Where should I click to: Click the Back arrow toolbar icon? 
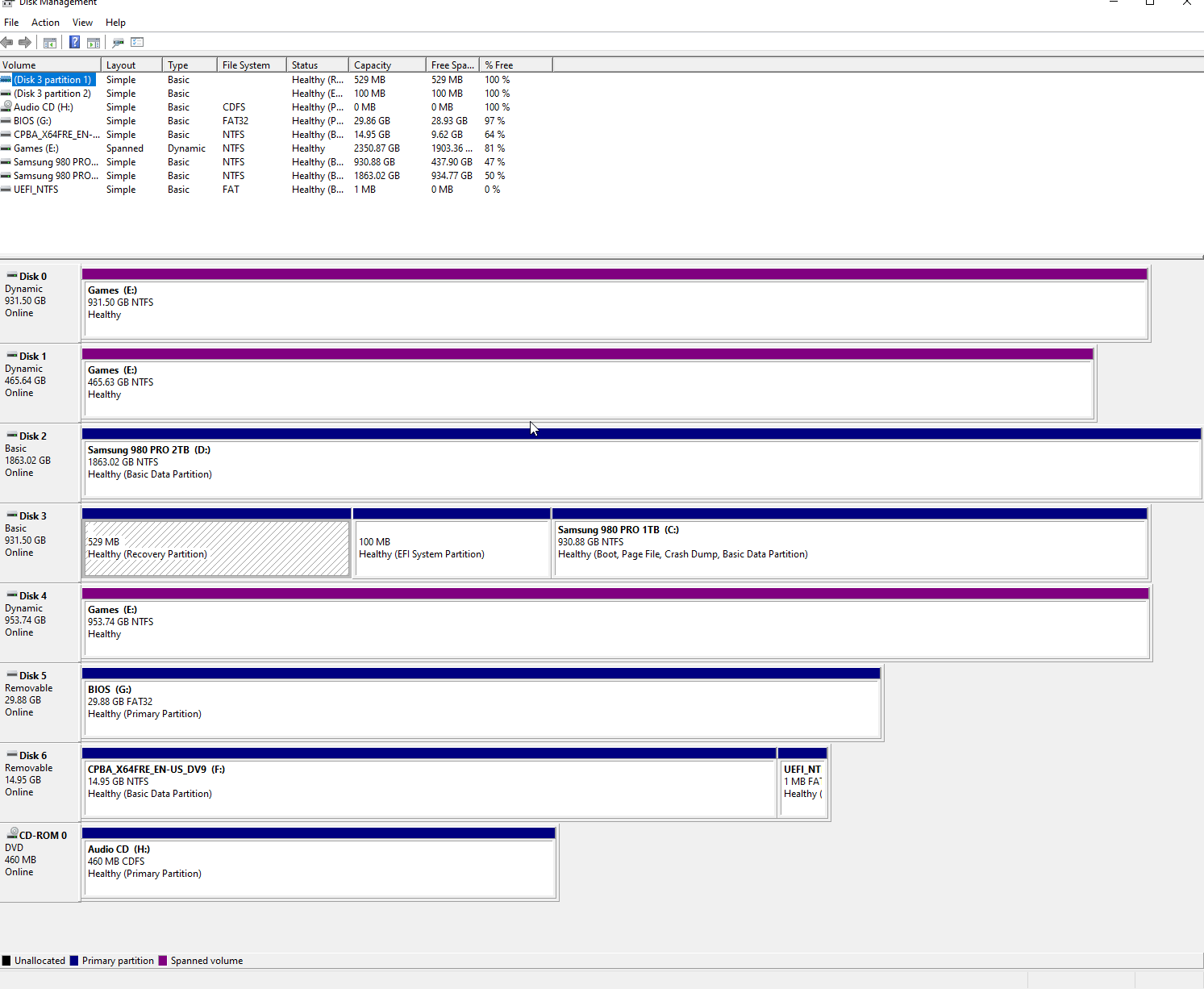pyautogui.click(x=7, y=42)
